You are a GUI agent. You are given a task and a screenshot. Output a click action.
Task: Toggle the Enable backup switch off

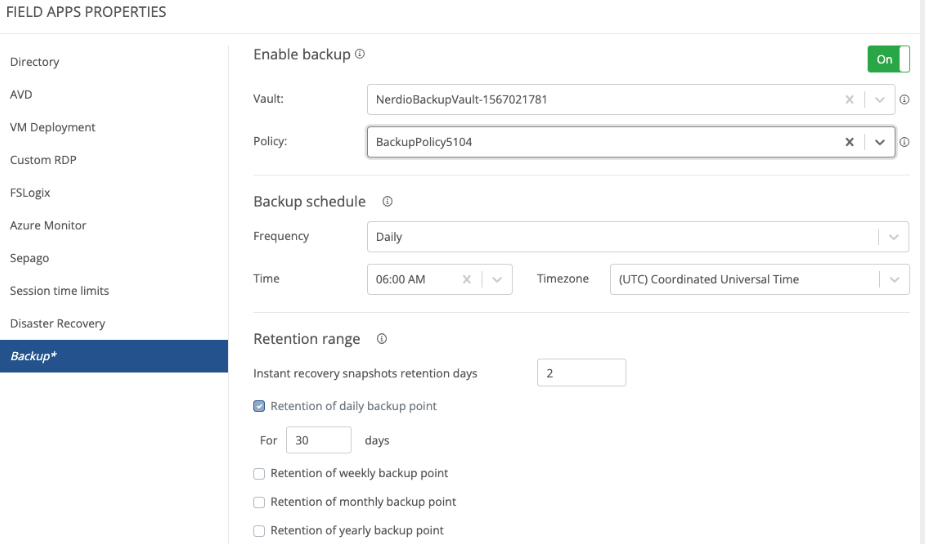click(888, 59)
